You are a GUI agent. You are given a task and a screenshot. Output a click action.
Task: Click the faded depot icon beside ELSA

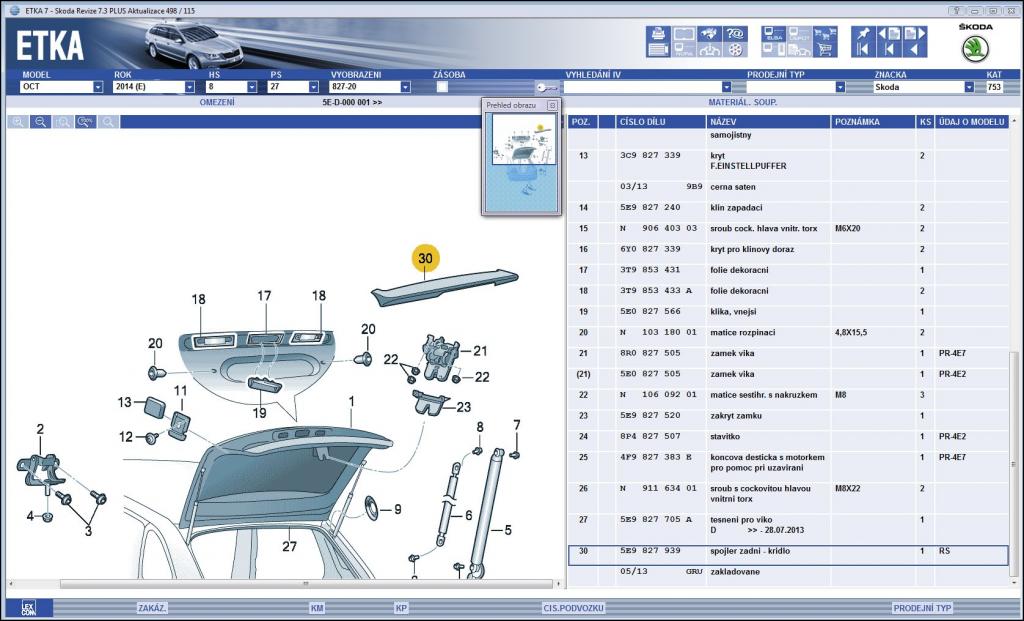(799, 34)
